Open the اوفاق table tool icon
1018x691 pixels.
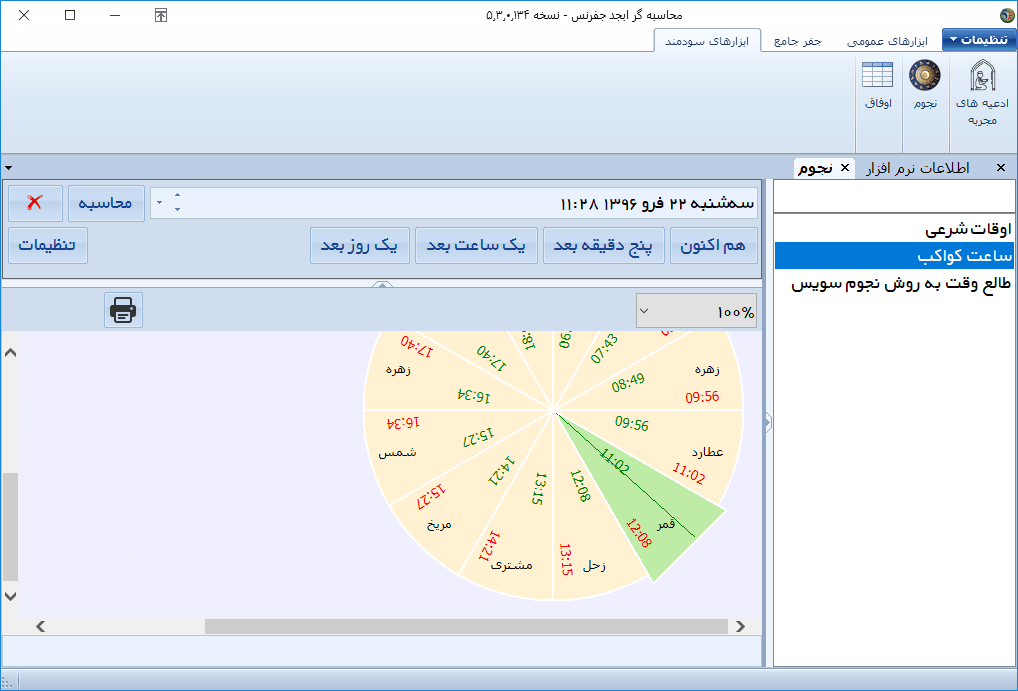878,84
